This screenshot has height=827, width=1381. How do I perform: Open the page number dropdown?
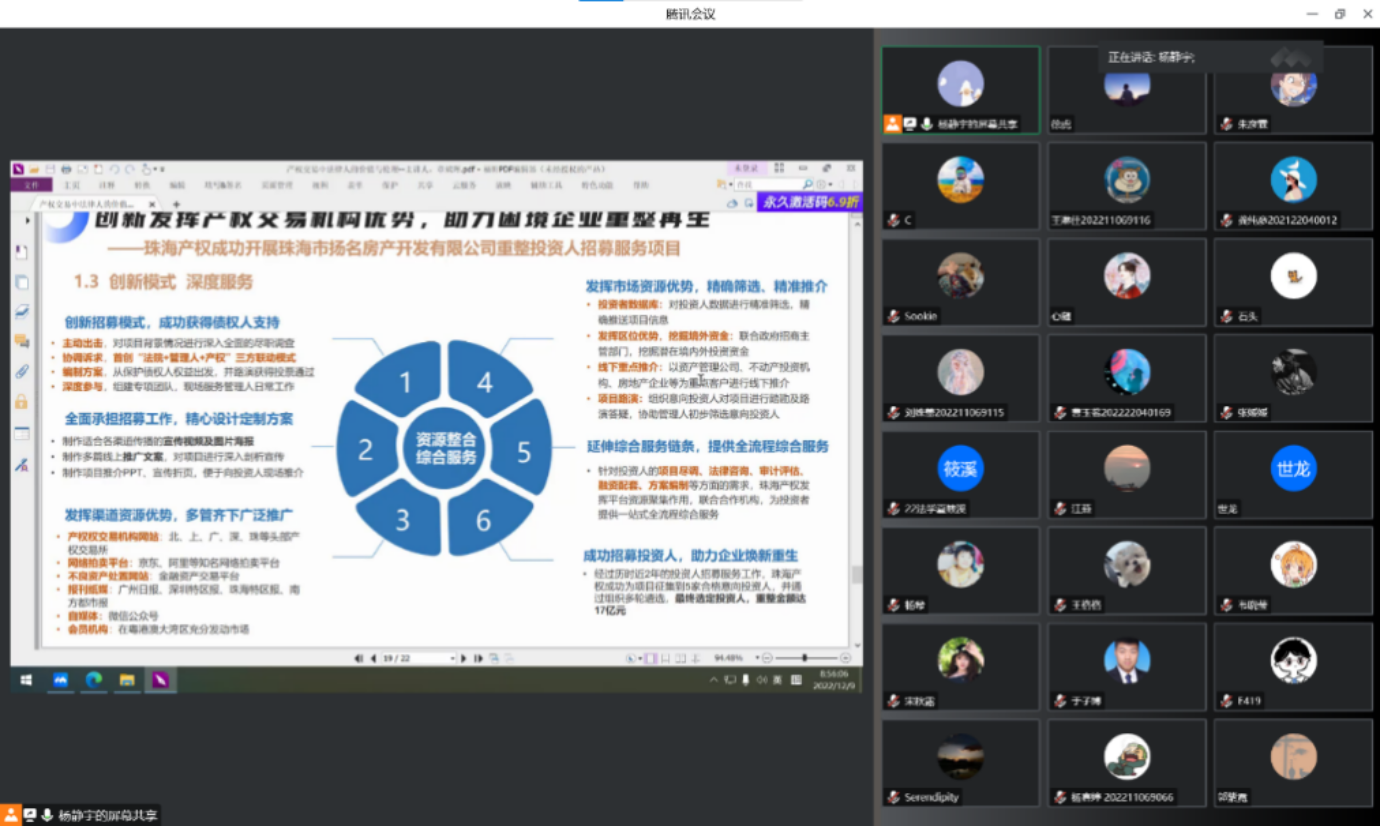pyautogui.click(x=452, y=658)
